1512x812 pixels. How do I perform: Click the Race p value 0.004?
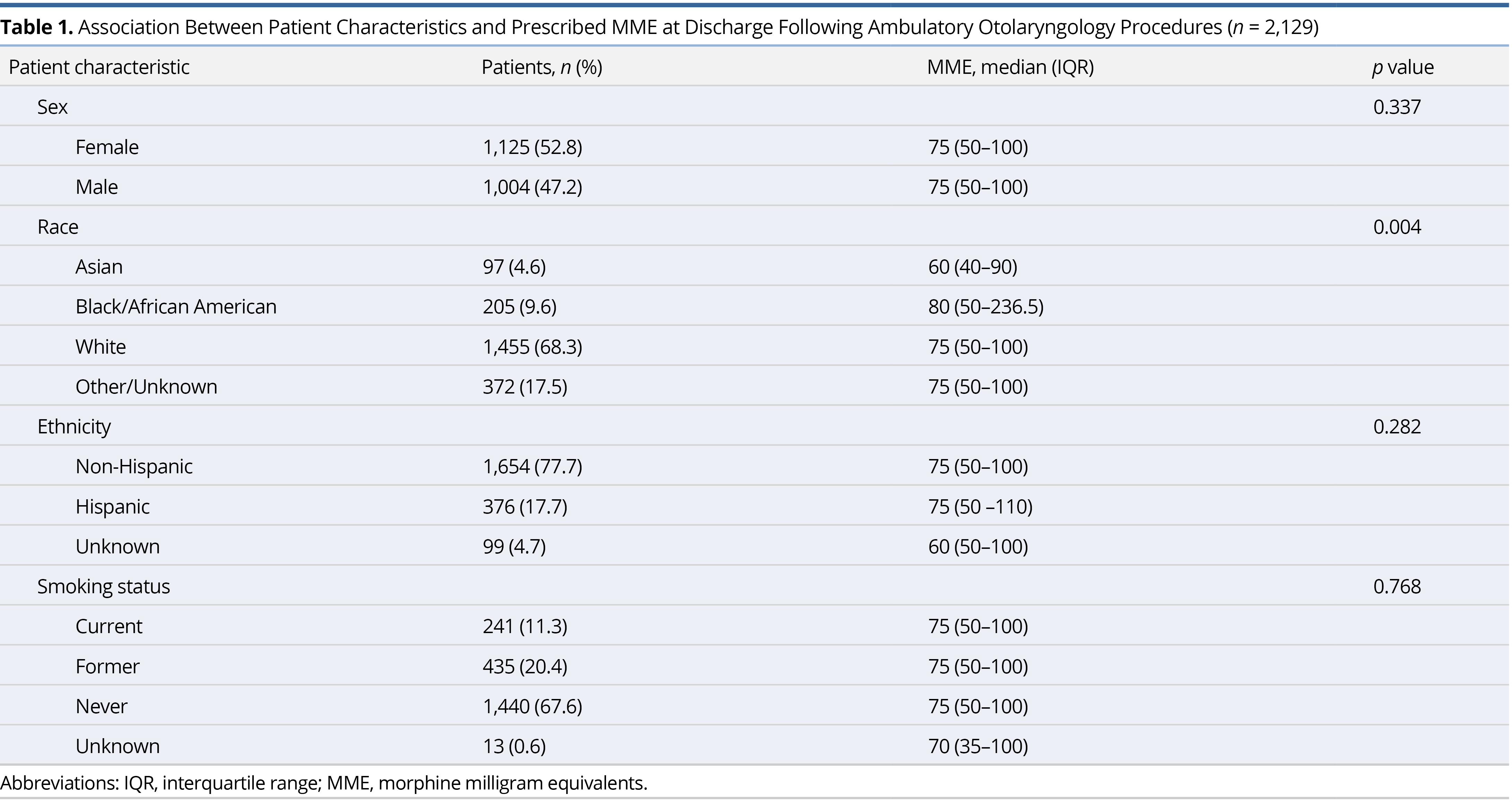[1396, 227]
